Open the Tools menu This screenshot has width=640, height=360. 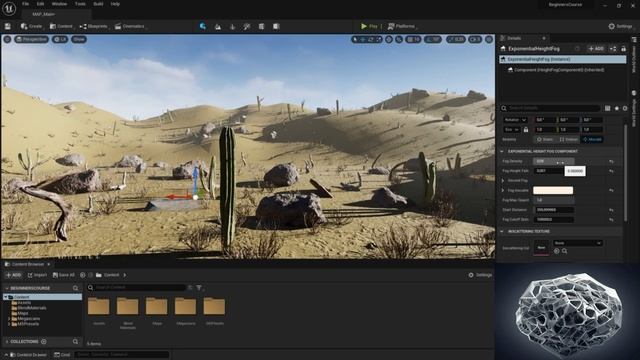click(80, 4)
